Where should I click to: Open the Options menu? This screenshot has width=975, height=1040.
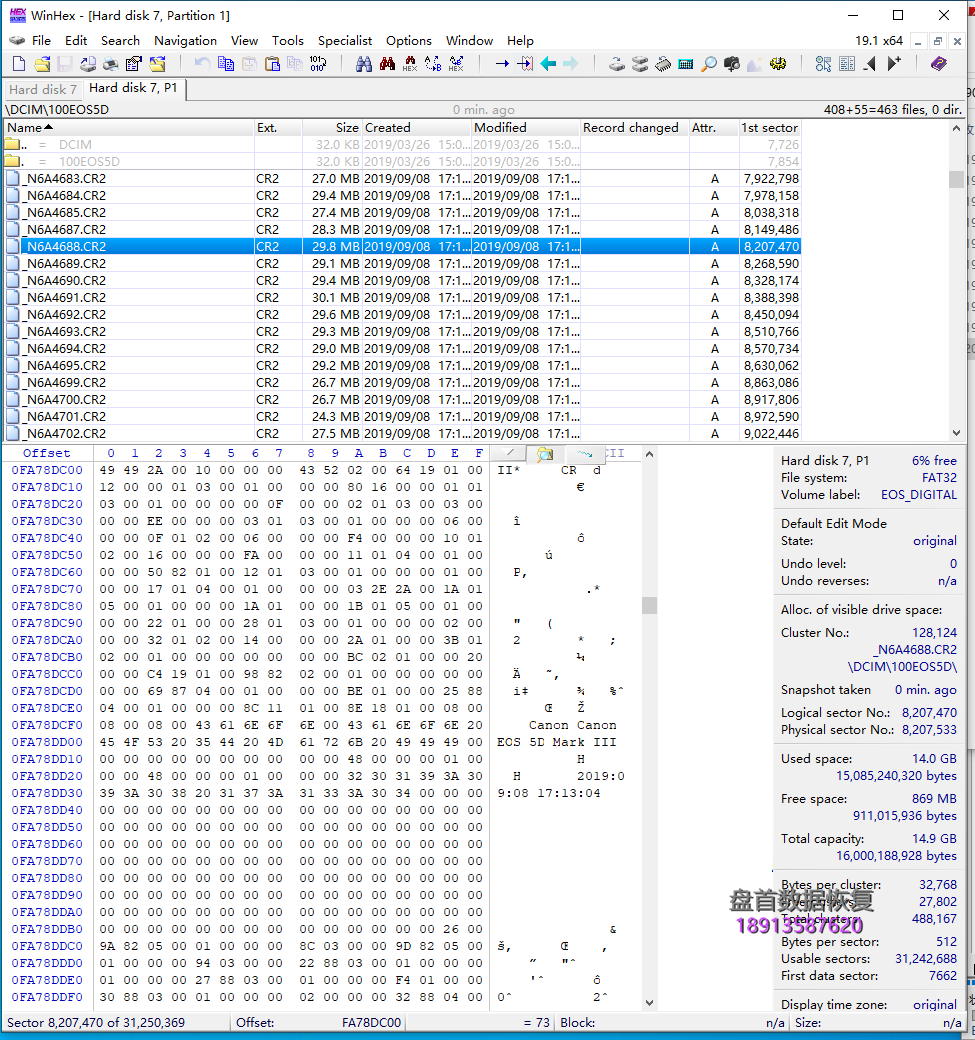(409, 40)
